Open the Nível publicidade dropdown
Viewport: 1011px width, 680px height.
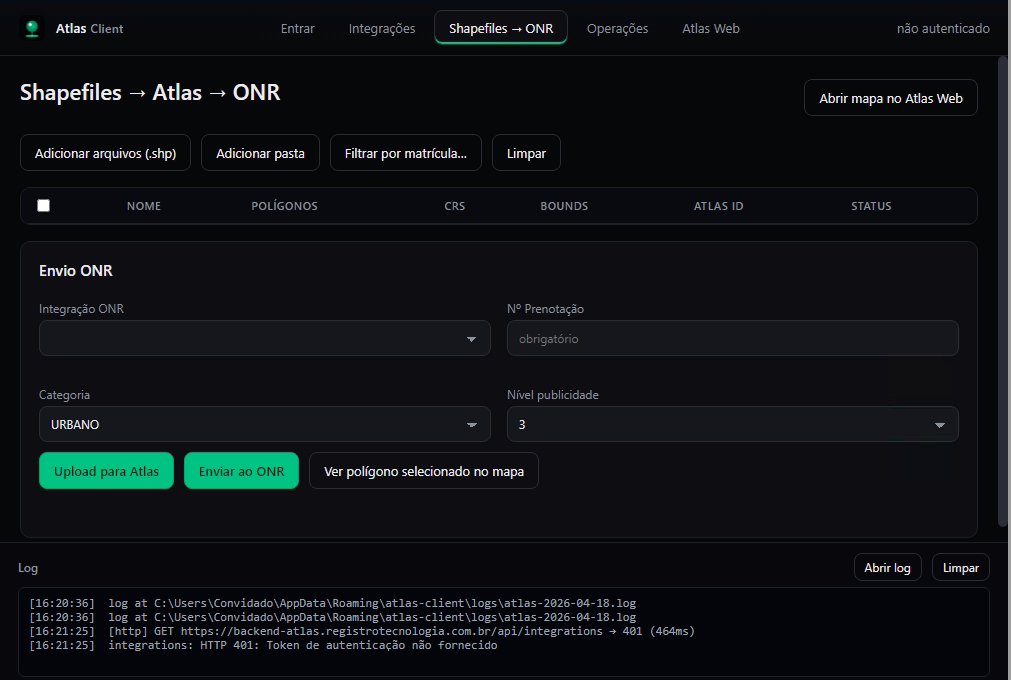coord(732,424)
